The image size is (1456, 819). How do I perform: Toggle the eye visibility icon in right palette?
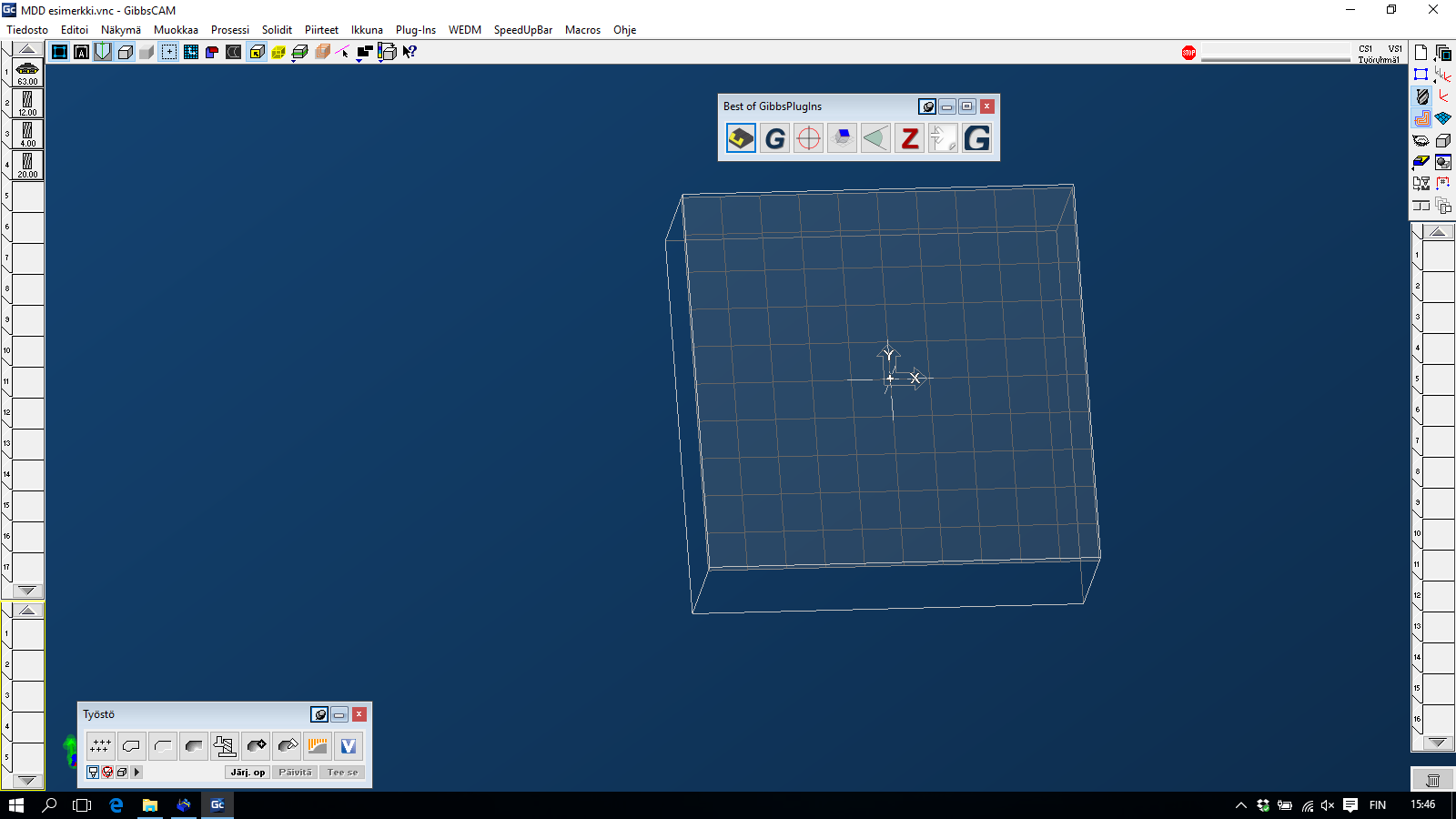[1421, 140]
